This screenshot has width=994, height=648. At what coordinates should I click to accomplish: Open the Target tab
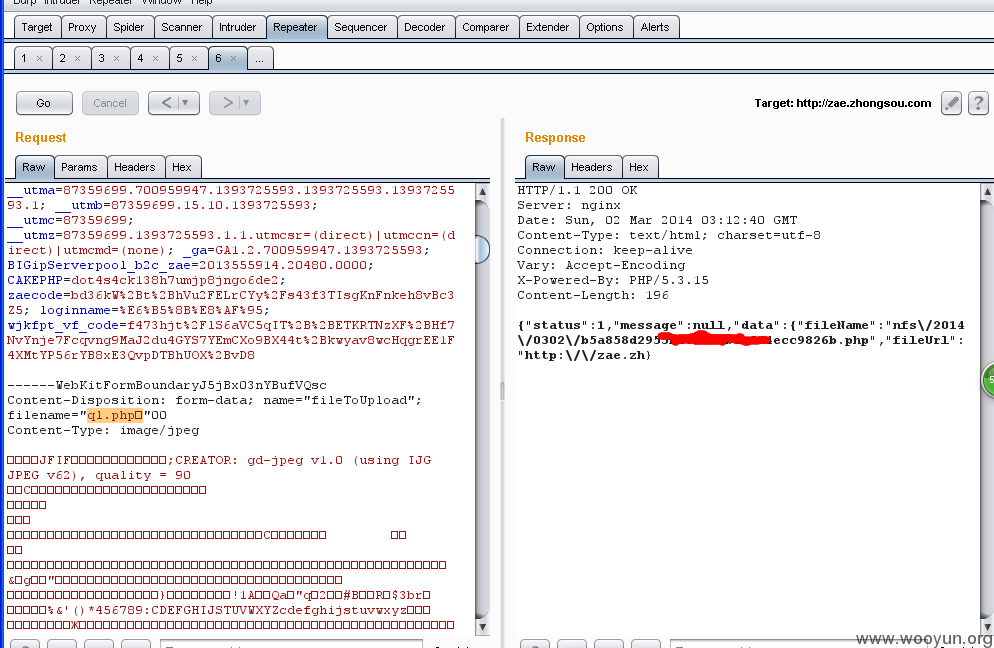pyautogui.click(x=37, y=27)
